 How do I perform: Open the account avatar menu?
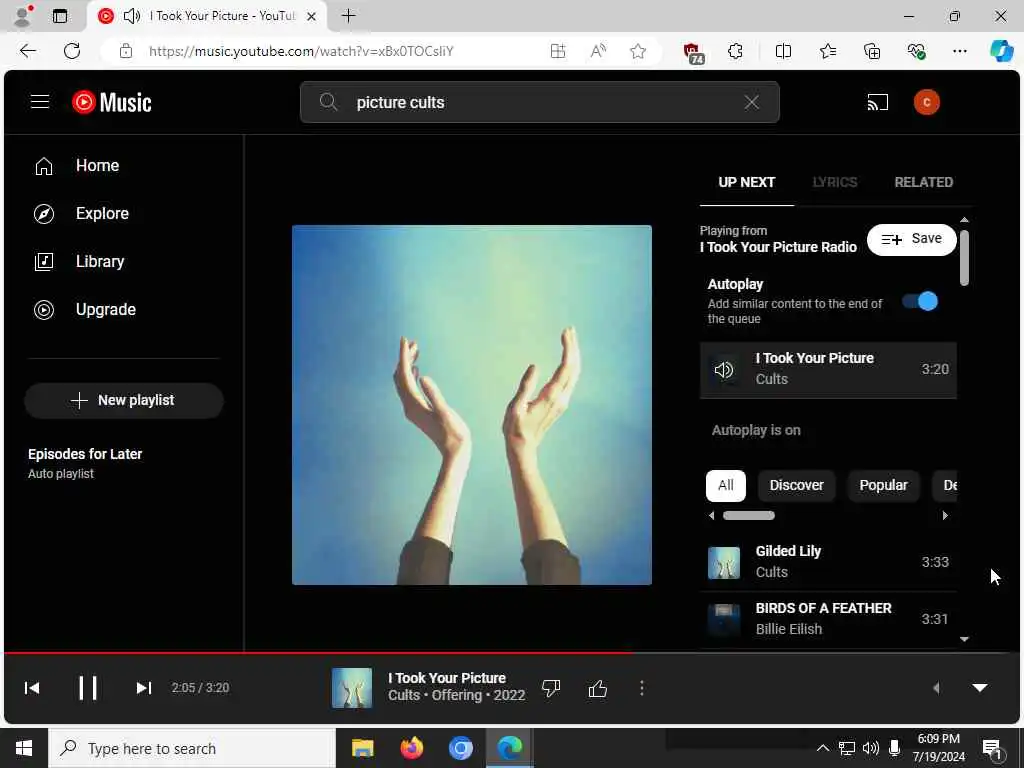point(926,103)
